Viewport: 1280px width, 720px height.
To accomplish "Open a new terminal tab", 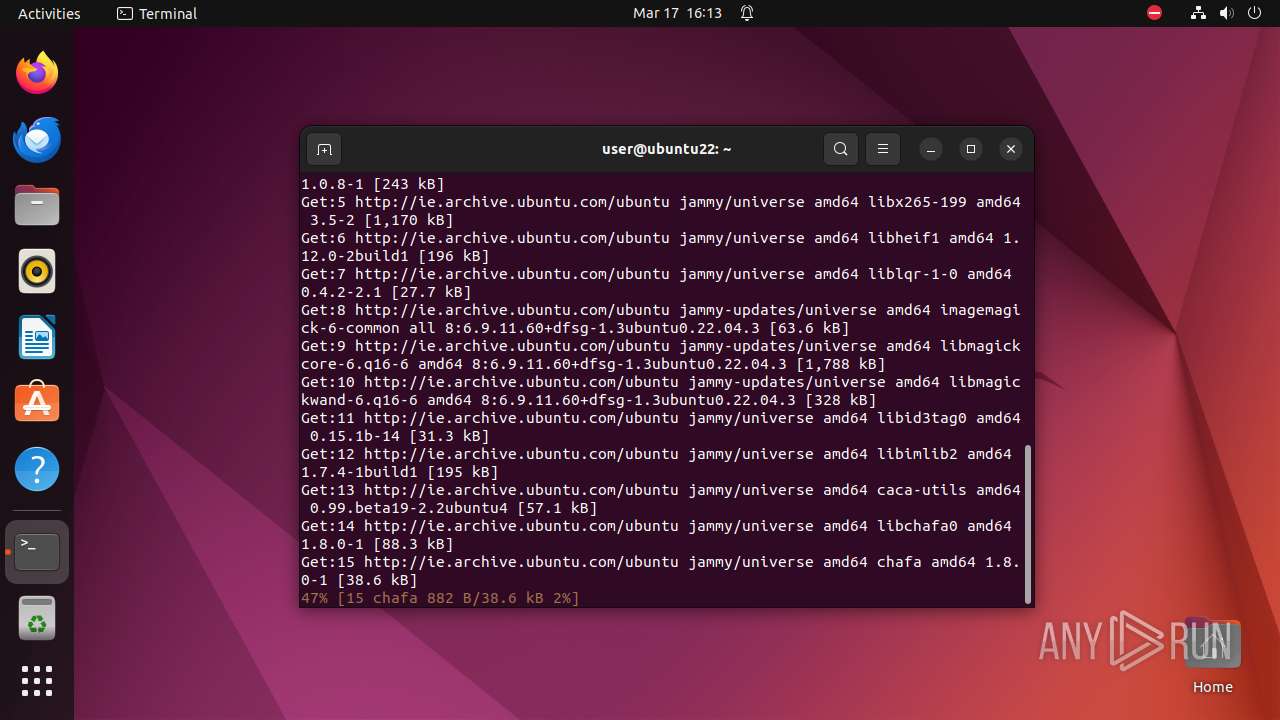I will pos(324,150).
